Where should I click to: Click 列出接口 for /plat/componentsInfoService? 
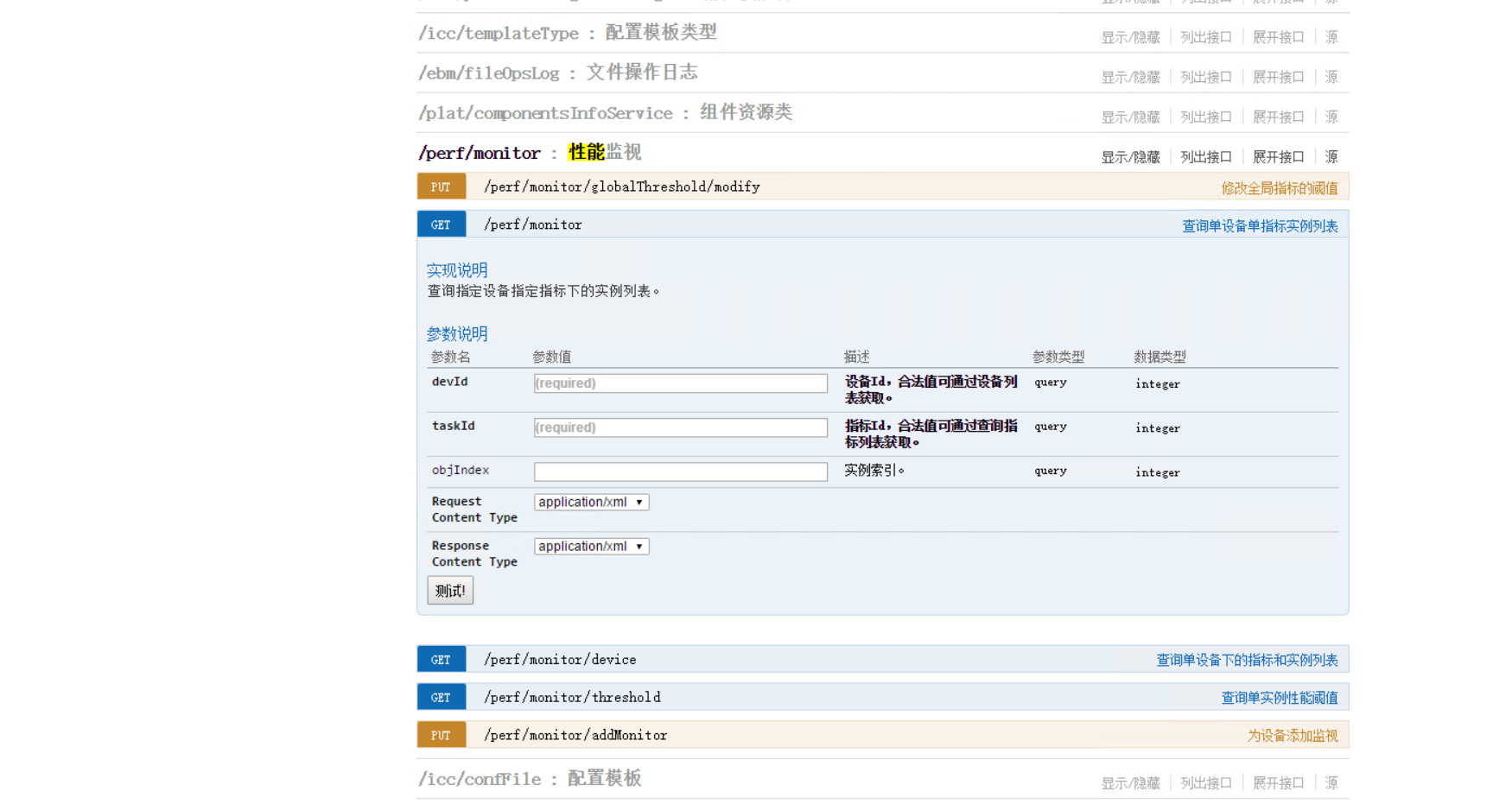[x=1206, y=117]
